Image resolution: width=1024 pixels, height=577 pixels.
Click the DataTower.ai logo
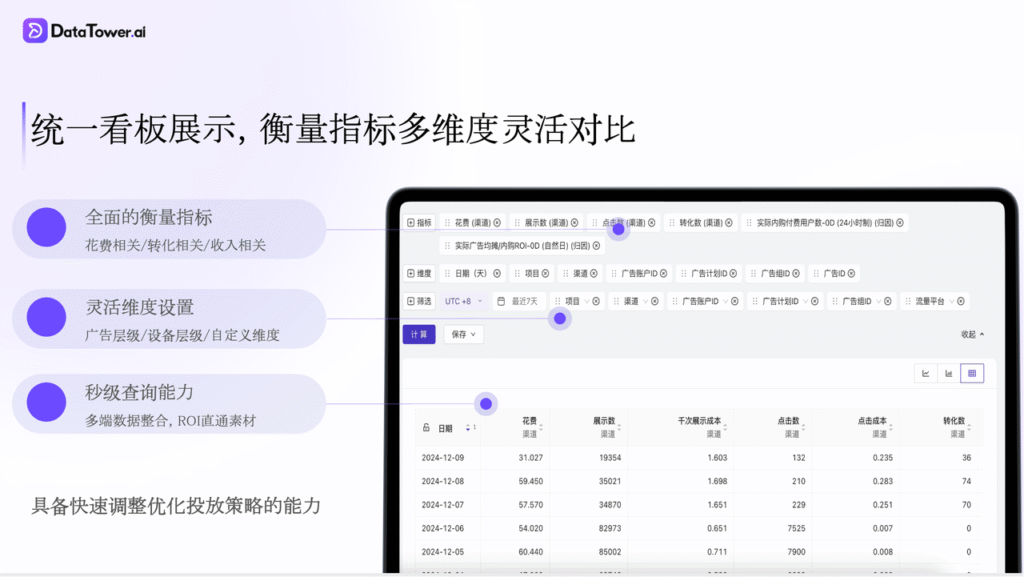point(85,31)
